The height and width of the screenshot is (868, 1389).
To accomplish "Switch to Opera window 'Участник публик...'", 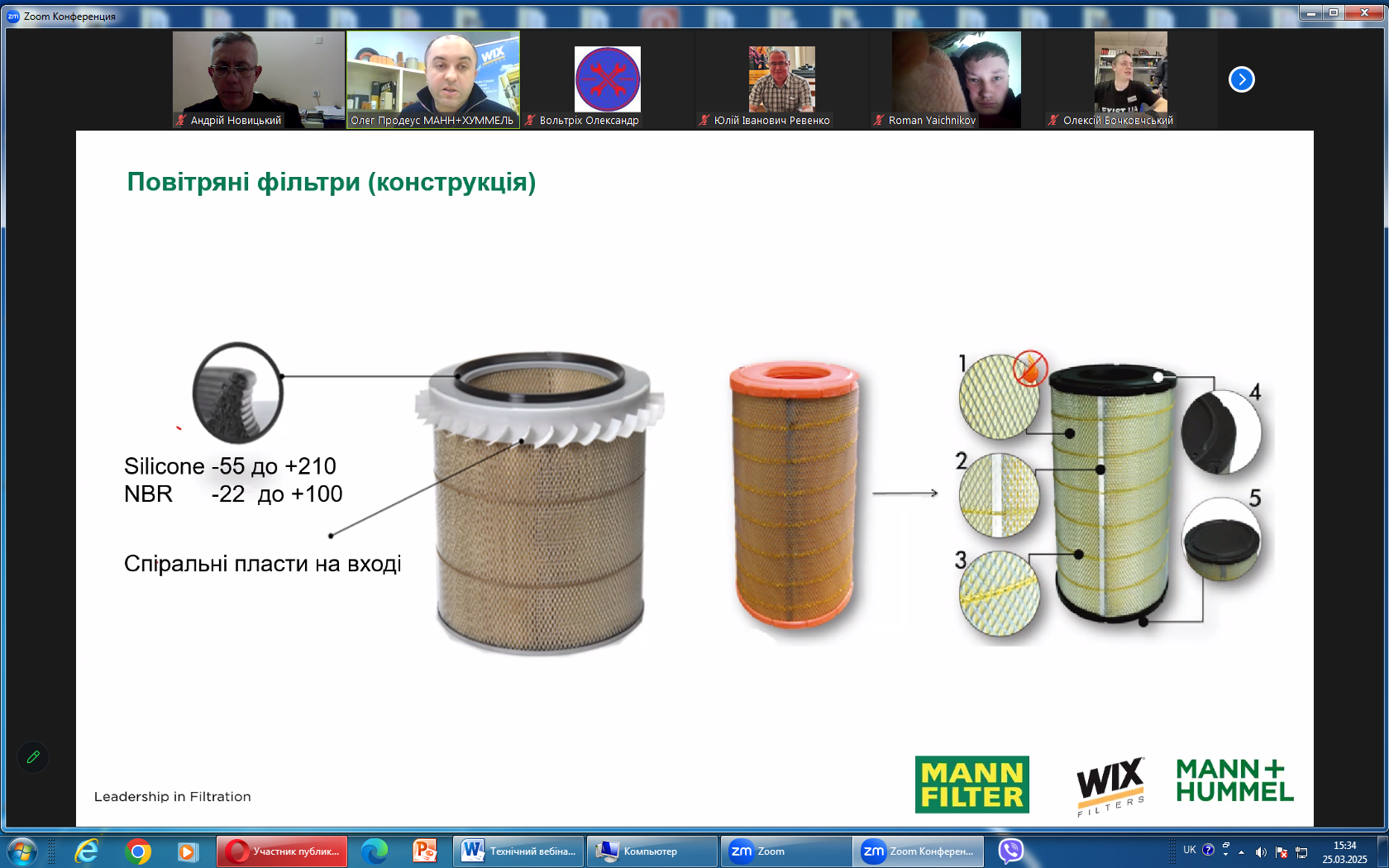I will coord(282,851).
